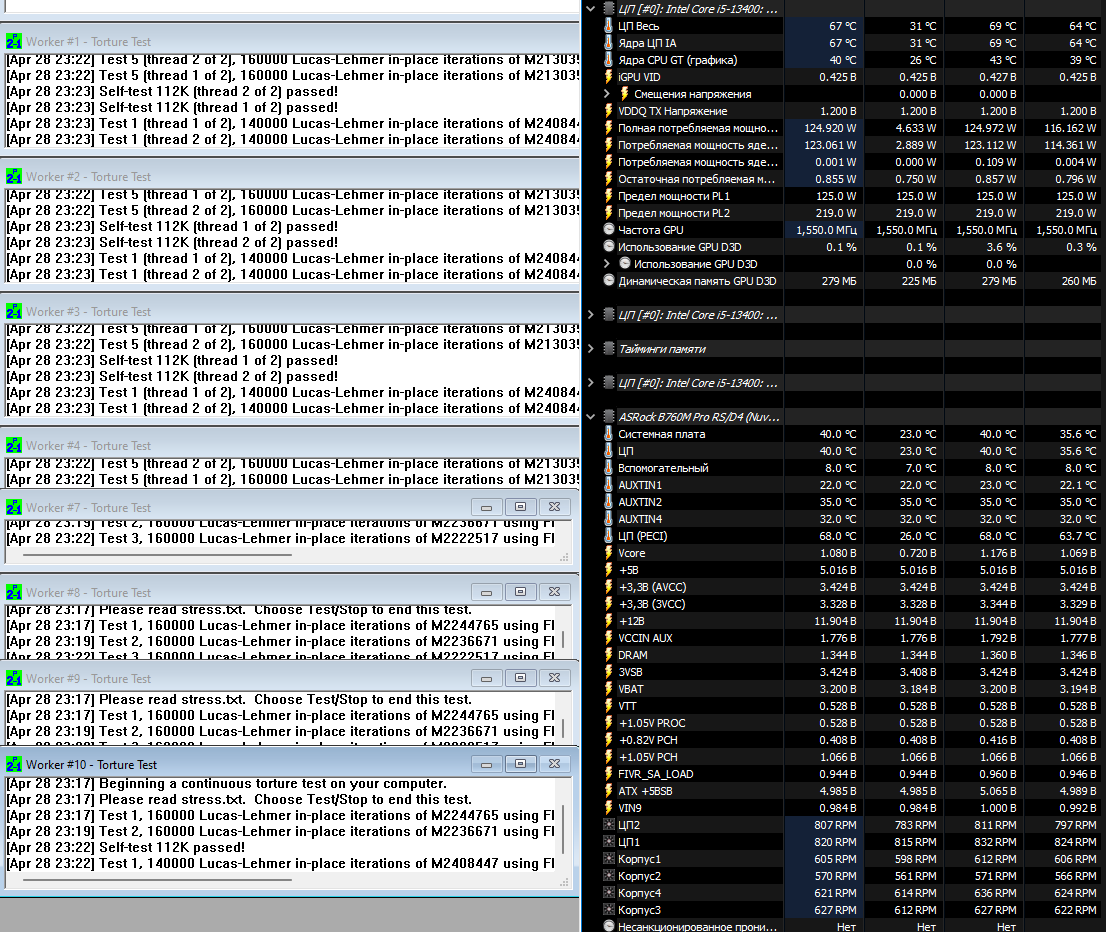The image size is (1106, 932).
Task: Expand third ЦП [#0] Intel Core i5-13400 group
Action: click(591, 382)
